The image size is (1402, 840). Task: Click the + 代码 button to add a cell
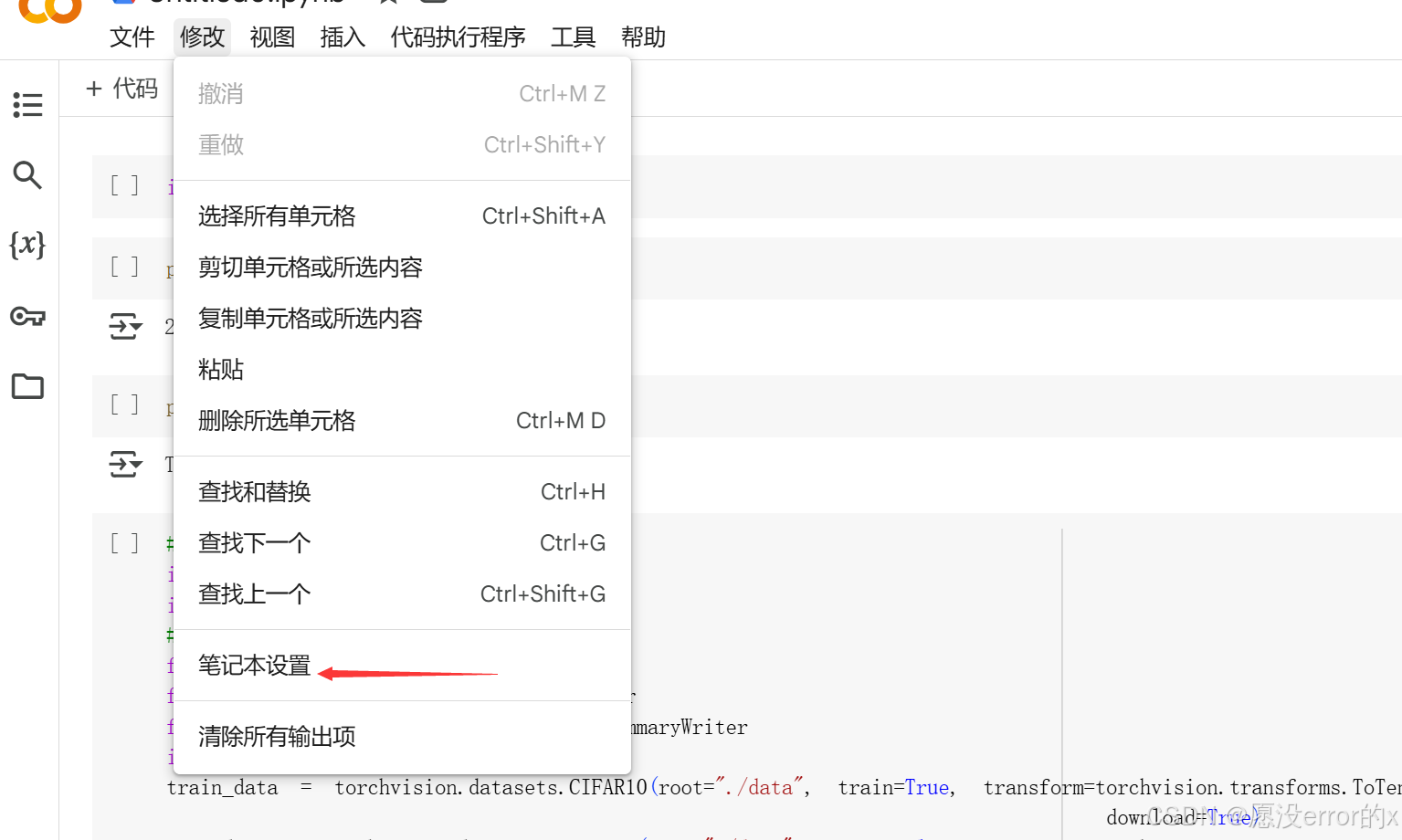coord(120,88)
